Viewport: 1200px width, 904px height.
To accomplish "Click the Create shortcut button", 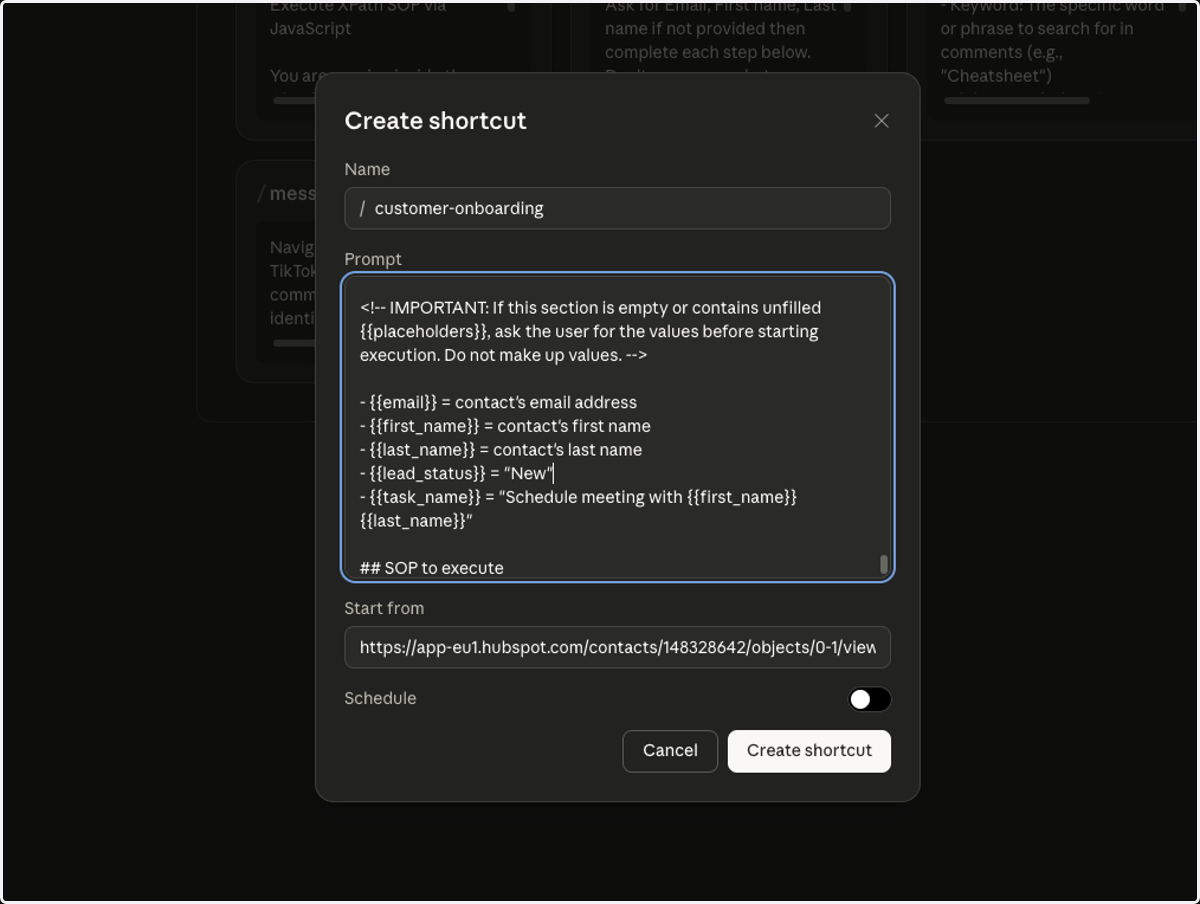I will click(809, 751).
